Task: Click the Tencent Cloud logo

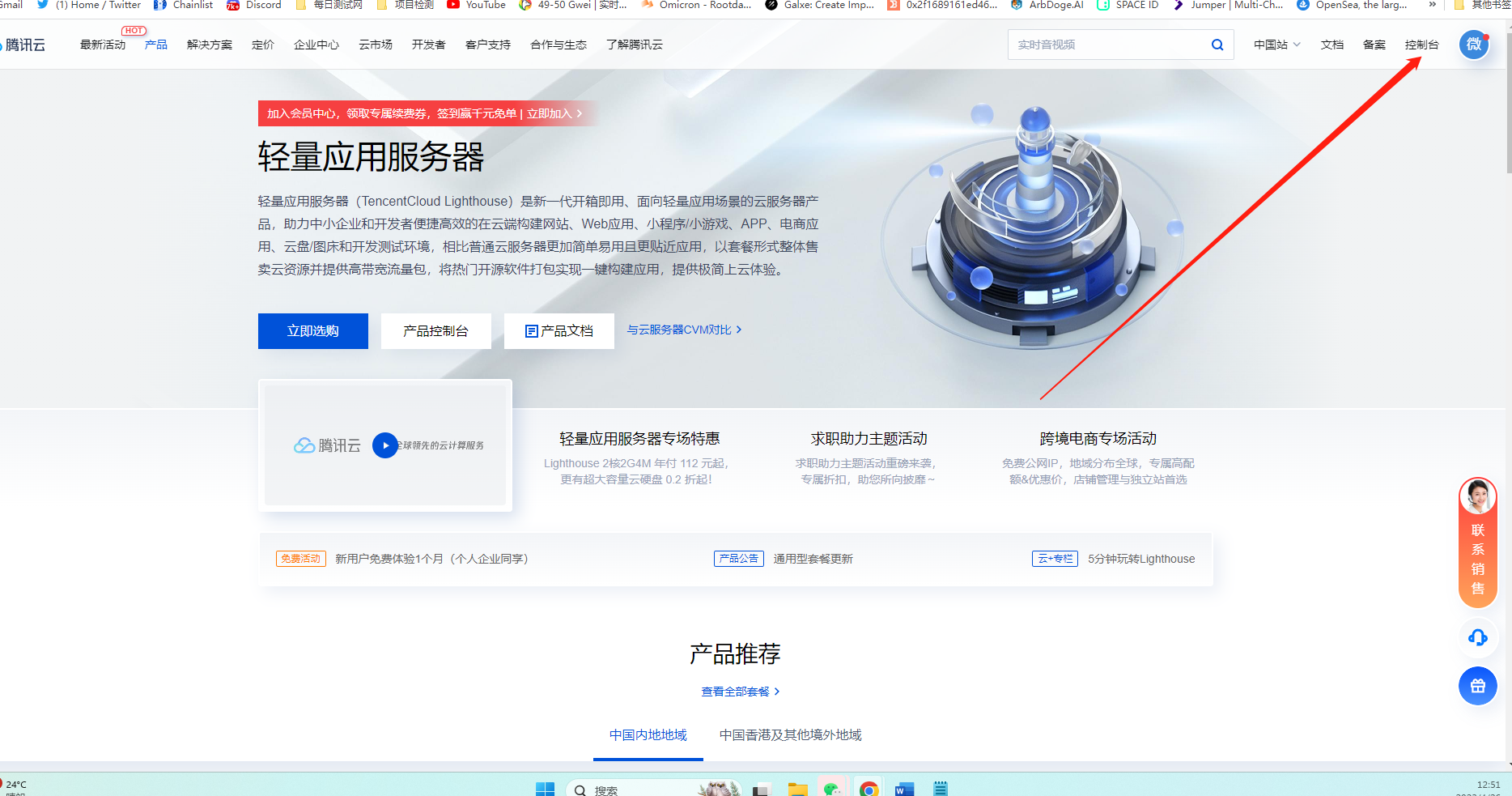Action: (24, 45)
